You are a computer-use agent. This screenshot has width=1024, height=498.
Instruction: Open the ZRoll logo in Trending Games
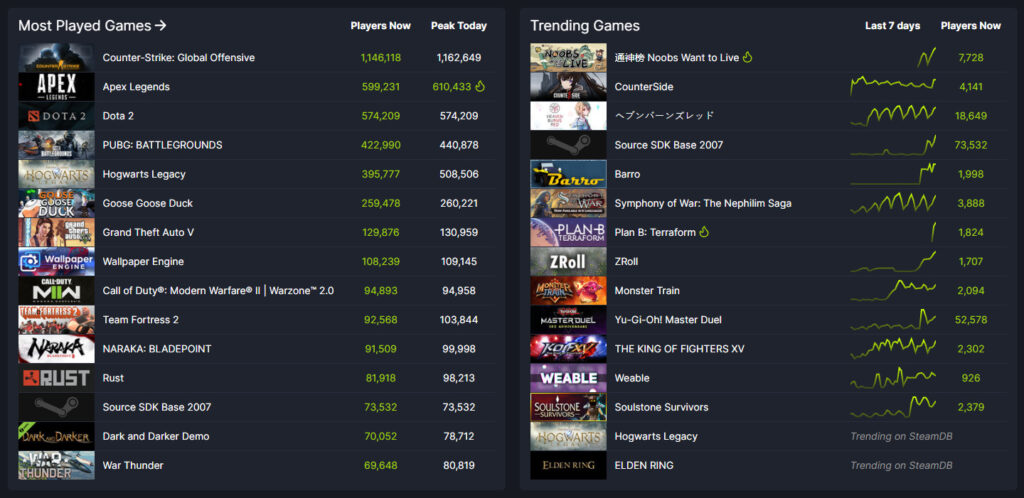[x=568, y=262]
